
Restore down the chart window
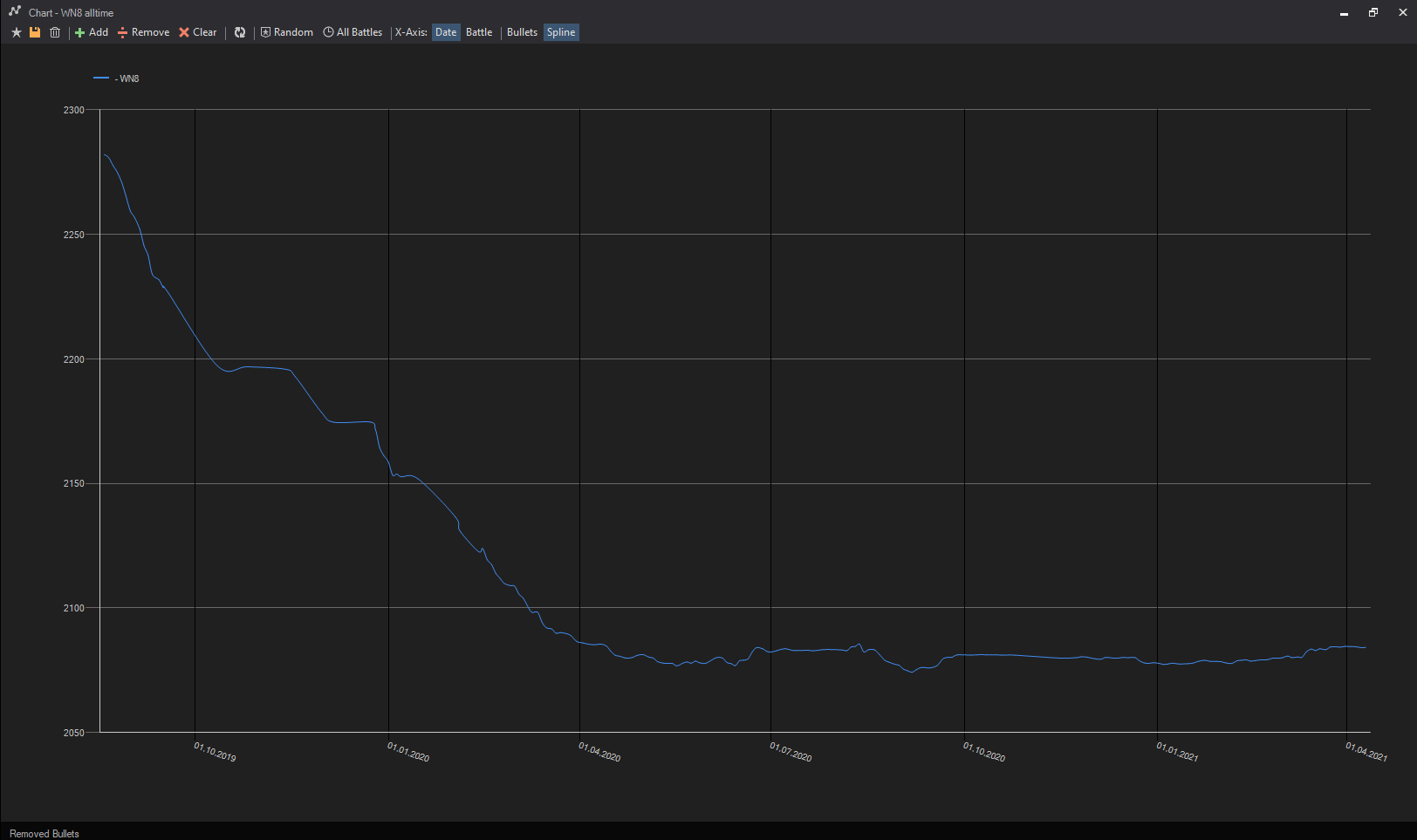click(1373, 12)
